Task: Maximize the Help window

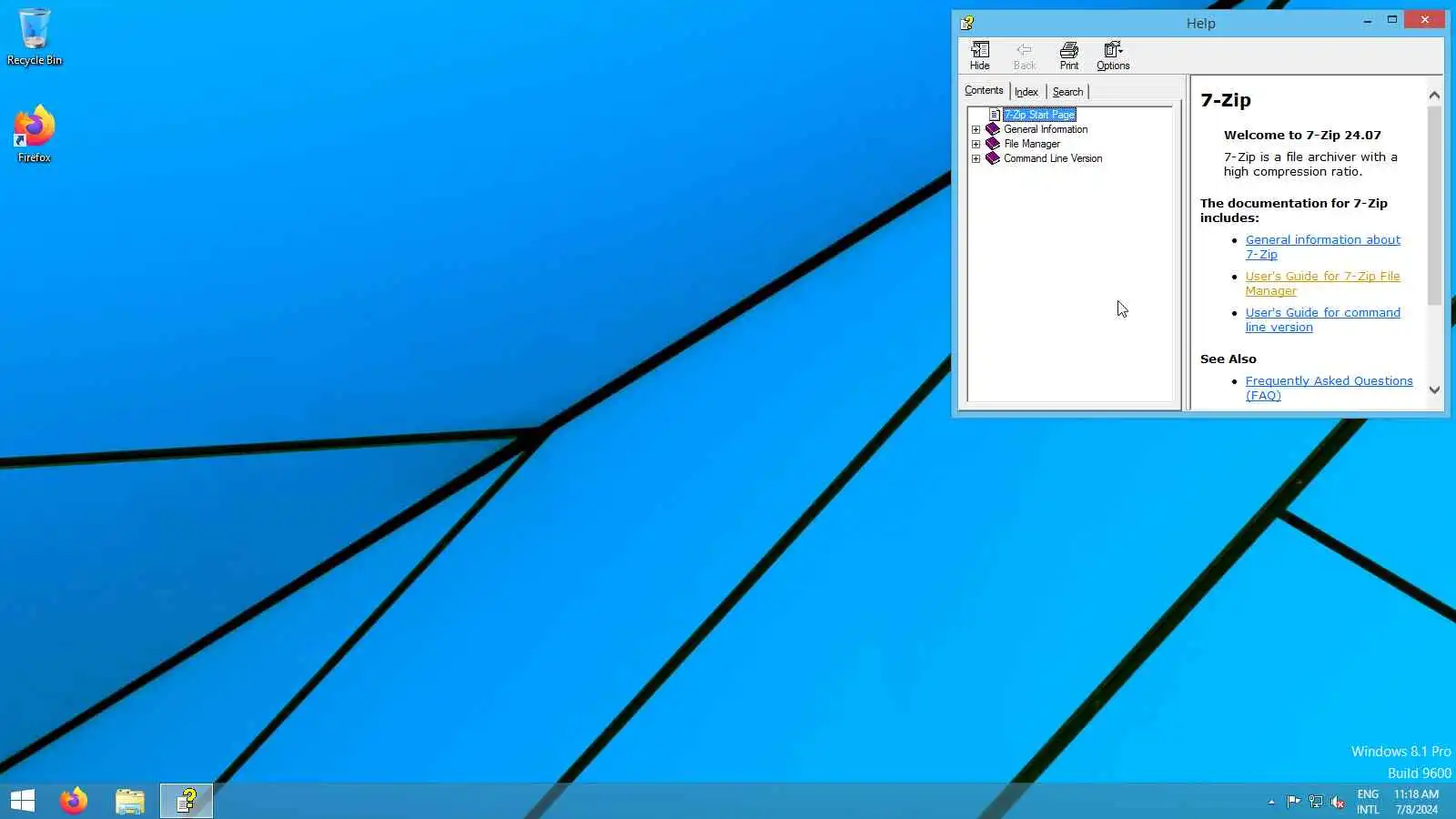Action: point(1391,20)
